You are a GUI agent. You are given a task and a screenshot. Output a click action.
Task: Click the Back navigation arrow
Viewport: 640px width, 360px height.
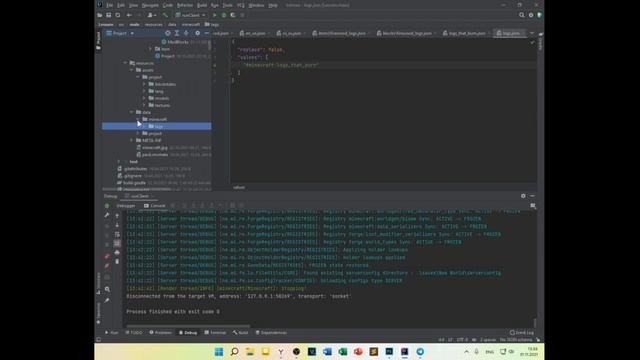point(129,15)
